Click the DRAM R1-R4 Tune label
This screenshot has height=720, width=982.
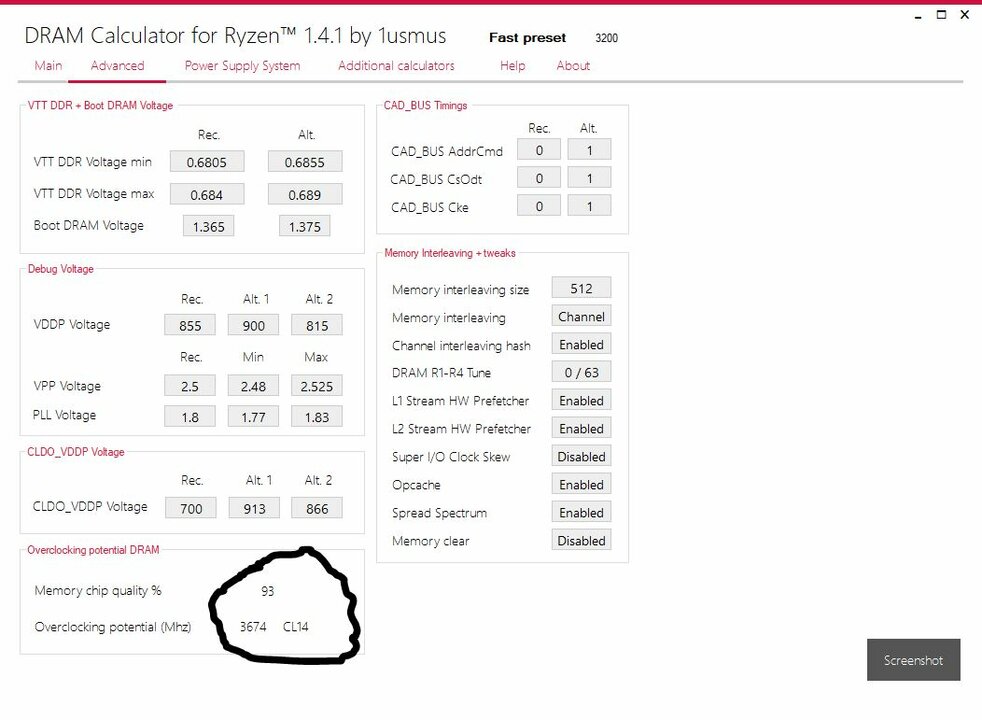click(441, 373)
